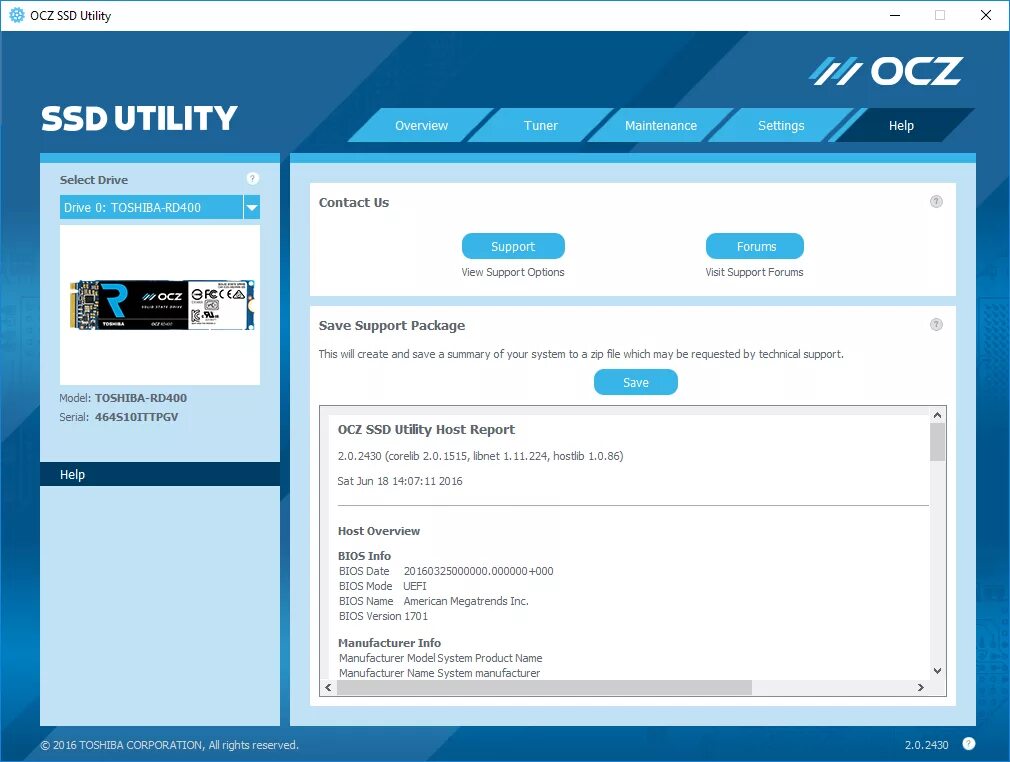Open the Help item in left sidebar
Viewport: 1010px width, 762px height.
tap(160, 474)
